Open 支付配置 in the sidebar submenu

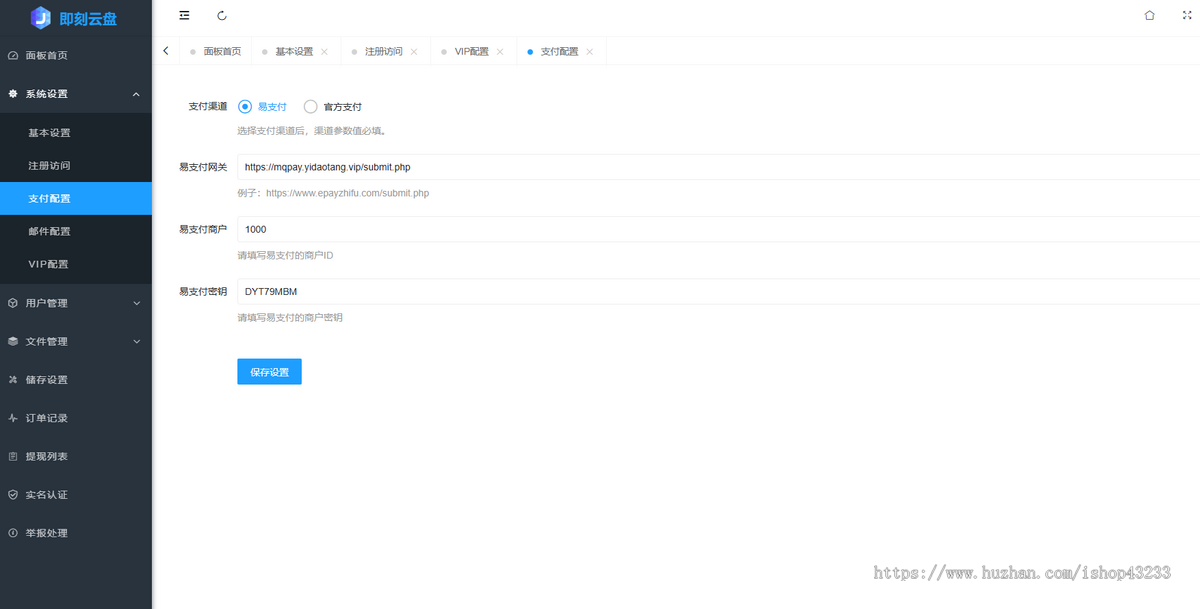[x=76, y=199]
